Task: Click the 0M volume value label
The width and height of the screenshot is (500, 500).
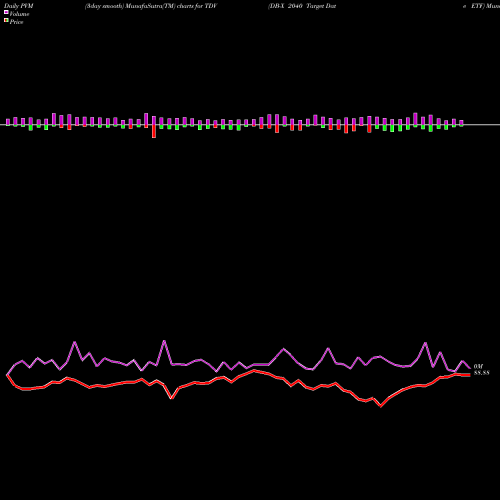Action: tap(478, 366)
